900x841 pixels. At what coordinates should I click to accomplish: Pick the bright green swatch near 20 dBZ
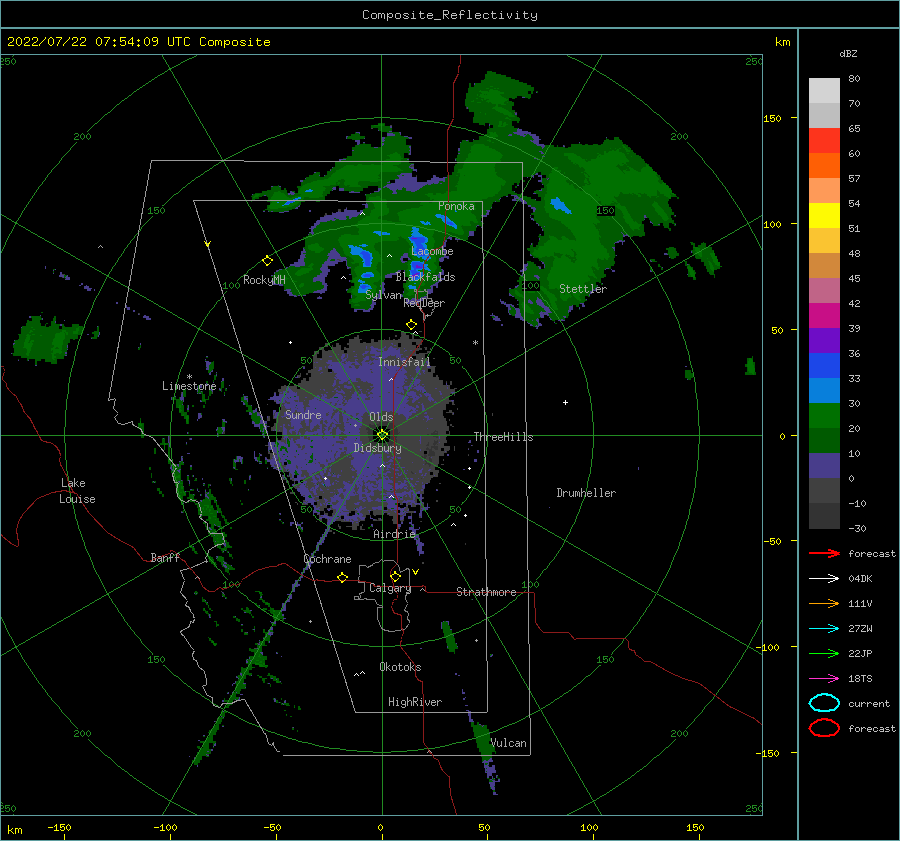(x=824, y=416)
